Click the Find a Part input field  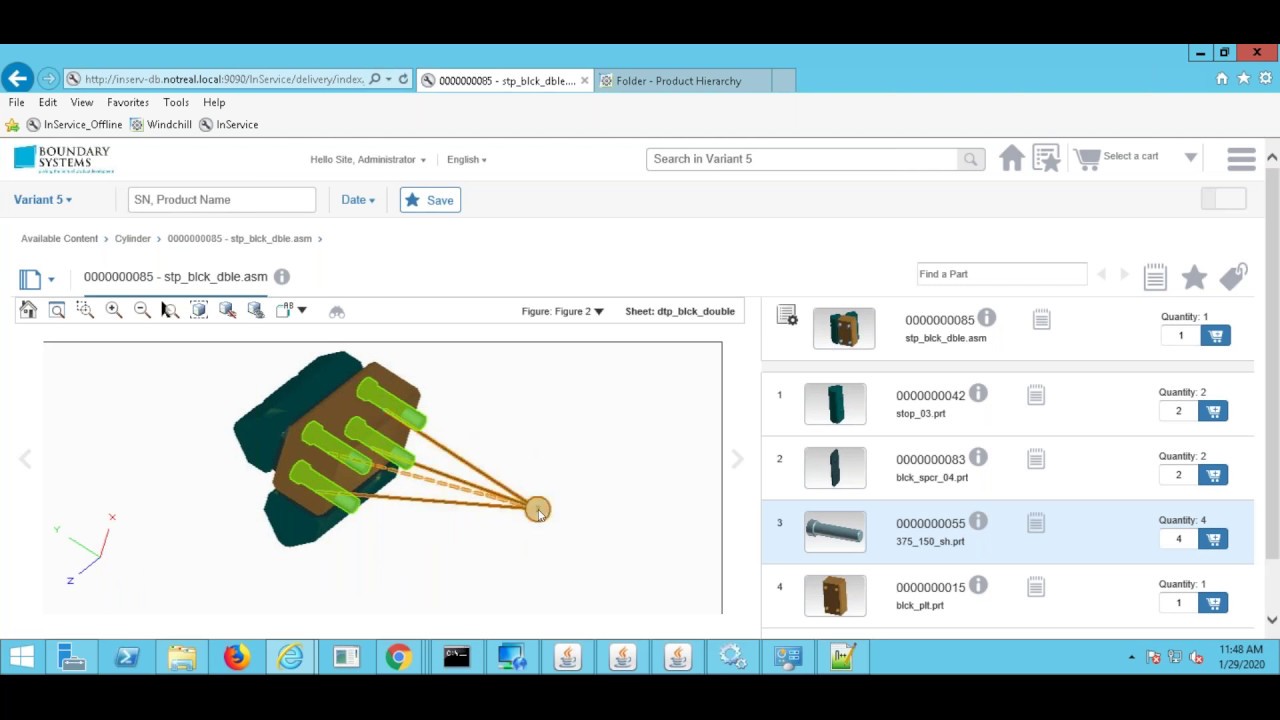1002,274
